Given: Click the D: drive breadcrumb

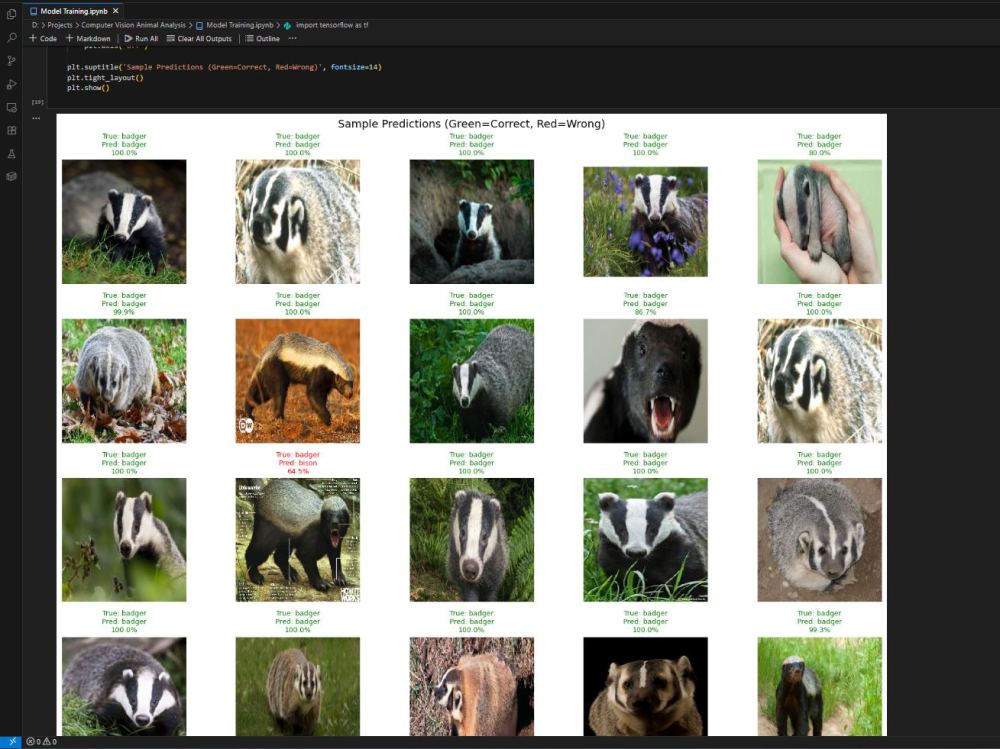Looking at the screenshot, I should (35, 25).
